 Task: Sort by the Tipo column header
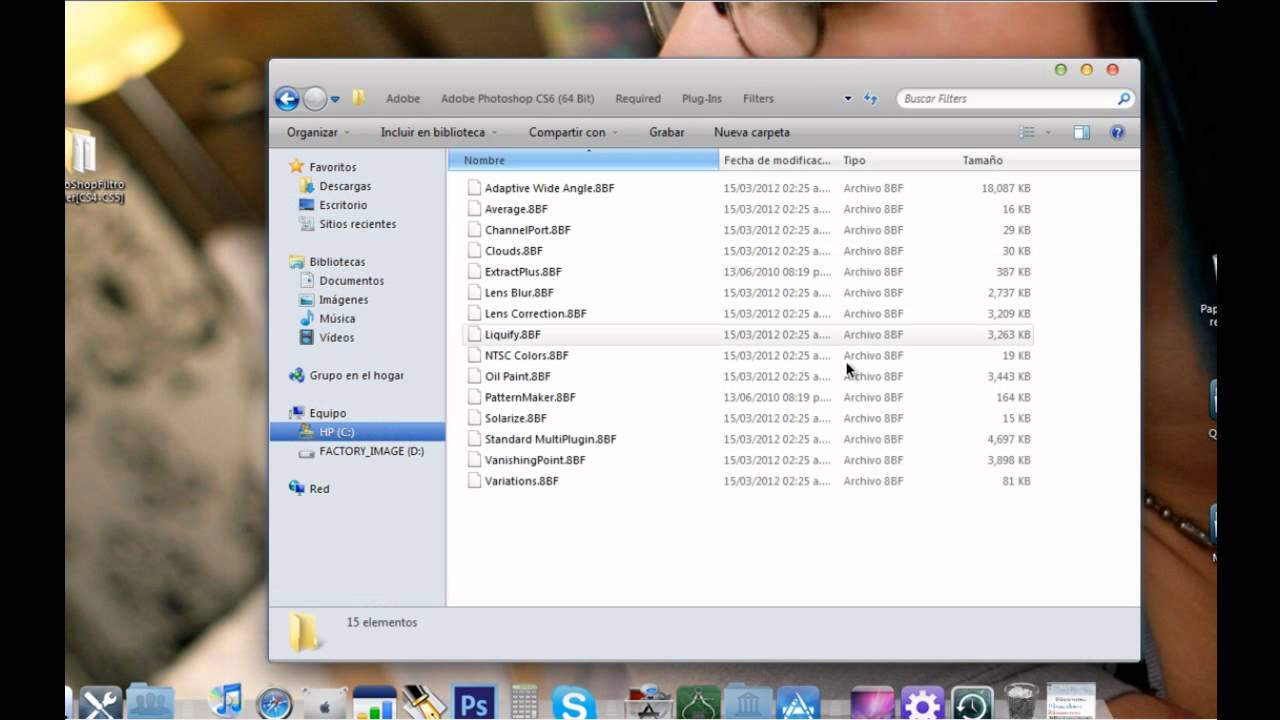[x=897, y=160]
